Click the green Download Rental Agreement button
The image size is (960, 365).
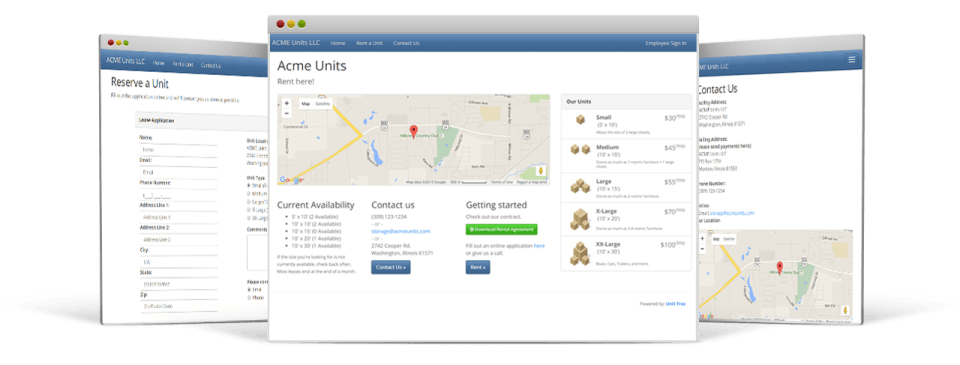[501, 229]
